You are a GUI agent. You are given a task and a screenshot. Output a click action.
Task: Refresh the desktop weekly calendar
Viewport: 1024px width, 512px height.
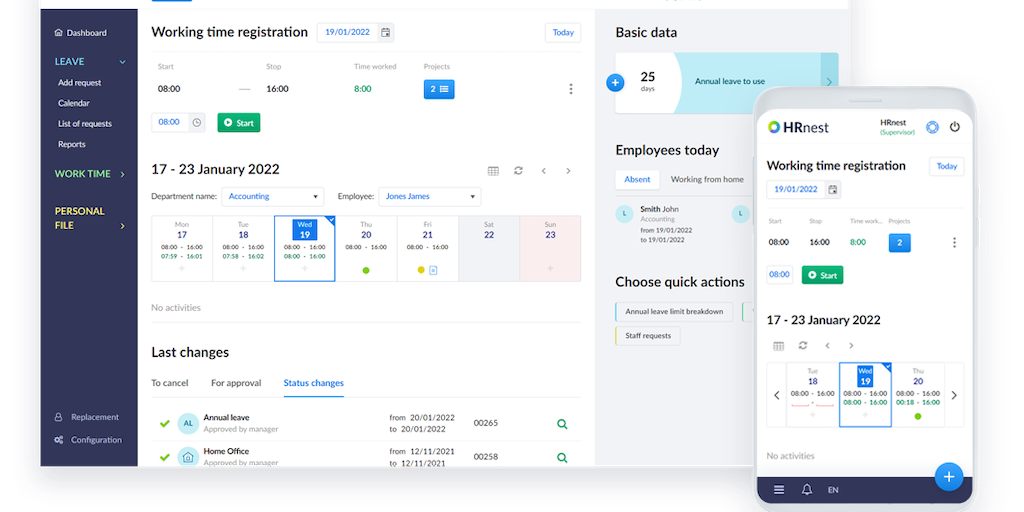pyautogui.click(x=518, y=171)
